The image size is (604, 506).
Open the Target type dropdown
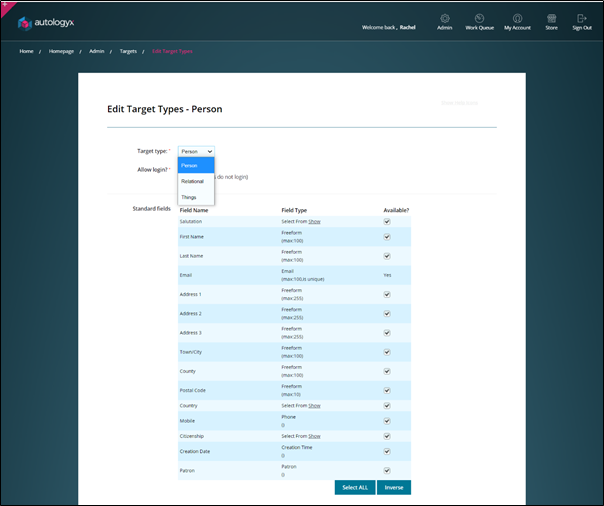coord(196,151)
